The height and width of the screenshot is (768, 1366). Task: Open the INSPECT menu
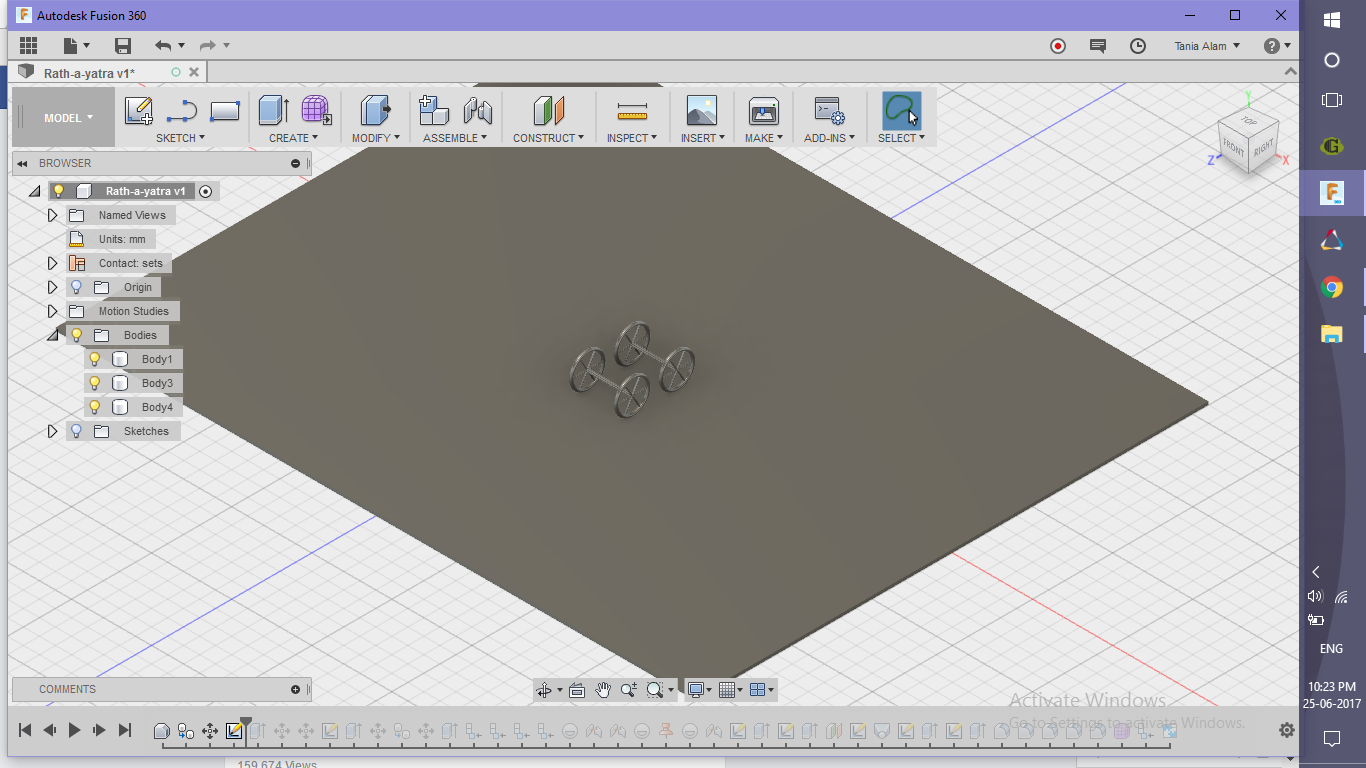click(632, 138)
